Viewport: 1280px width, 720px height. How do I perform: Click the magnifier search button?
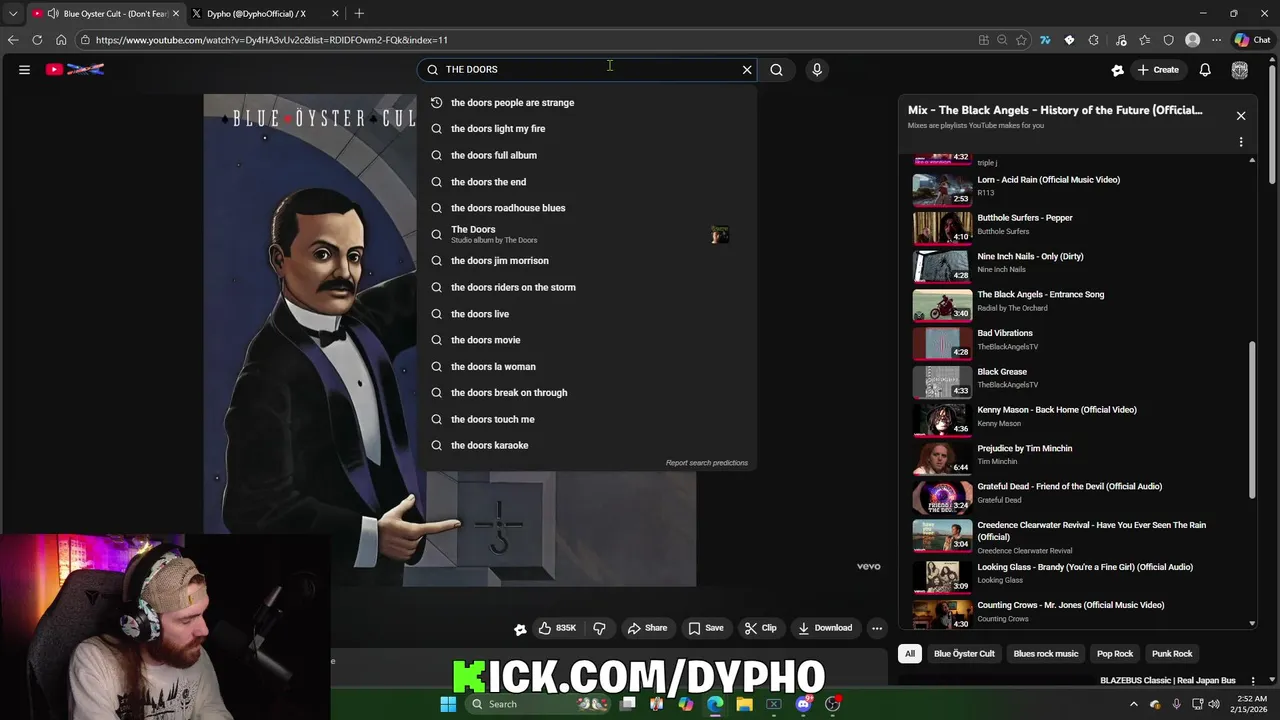click(776, 69)
